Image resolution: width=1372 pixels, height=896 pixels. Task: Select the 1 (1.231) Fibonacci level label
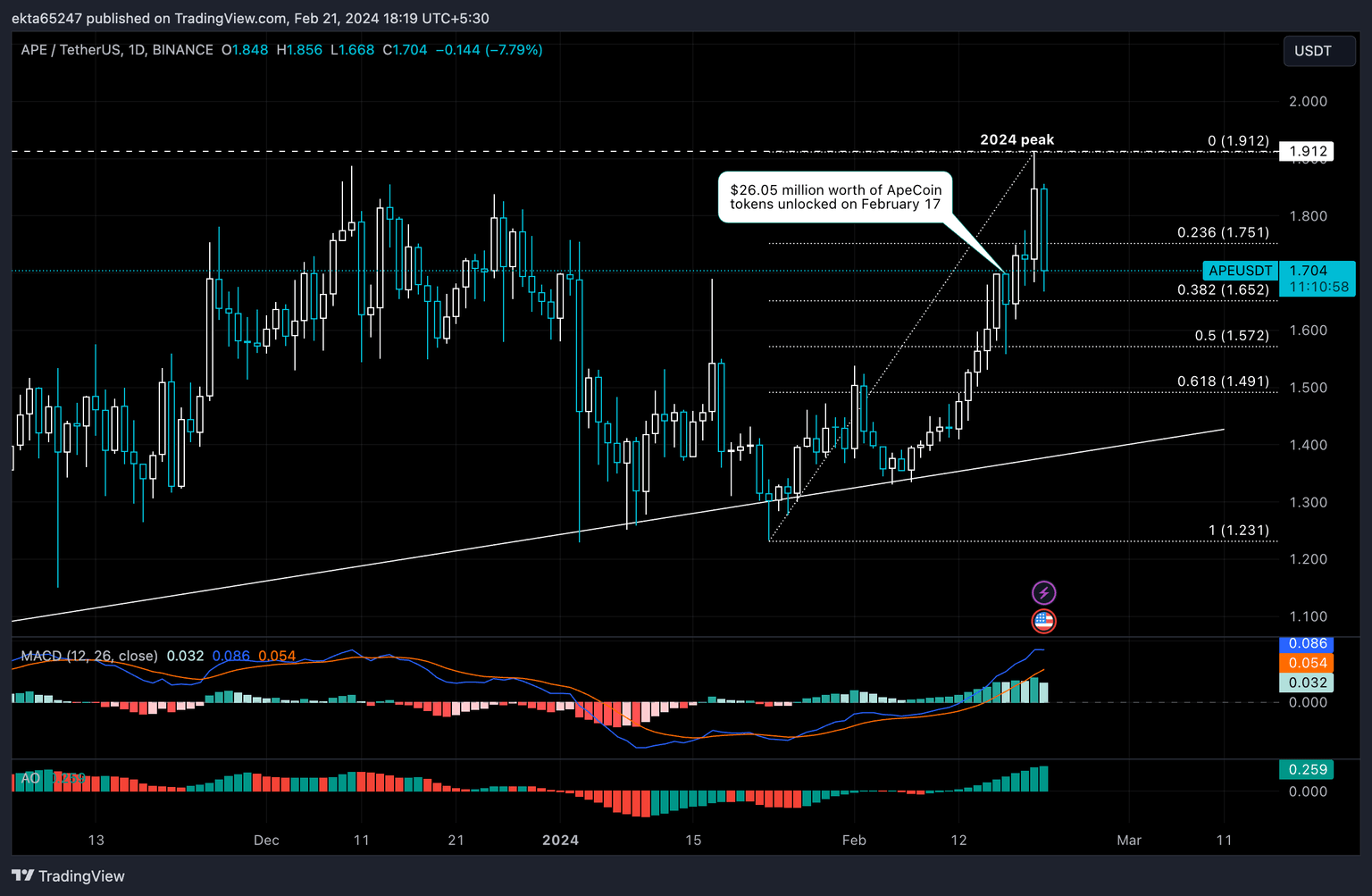coord(1238,530)
